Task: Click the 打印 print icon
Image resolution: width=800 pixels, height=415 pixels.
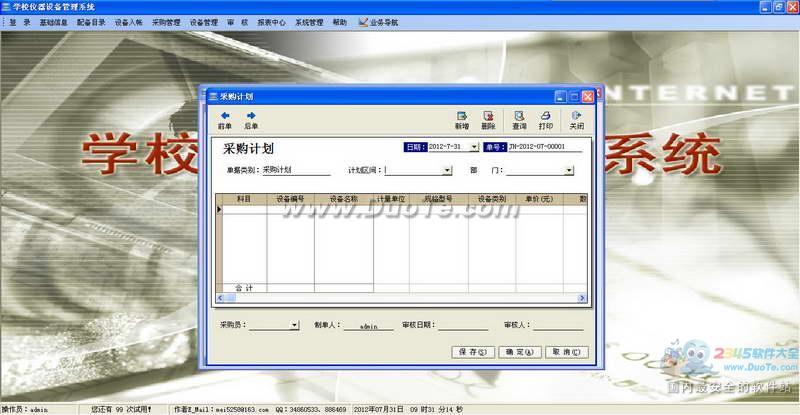Action: (x=546, y=116)
